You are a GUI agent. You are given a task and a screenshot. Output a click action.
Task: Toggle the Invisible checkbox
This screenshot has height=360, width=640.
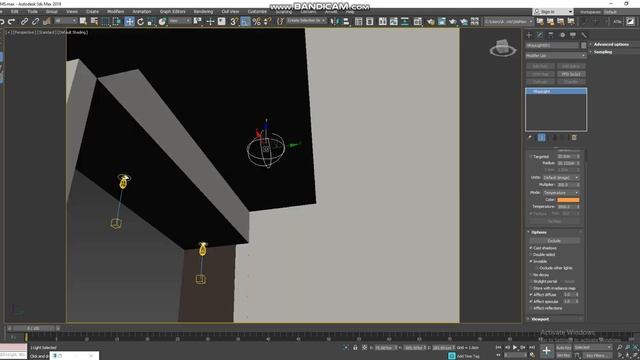pos(531,261)
